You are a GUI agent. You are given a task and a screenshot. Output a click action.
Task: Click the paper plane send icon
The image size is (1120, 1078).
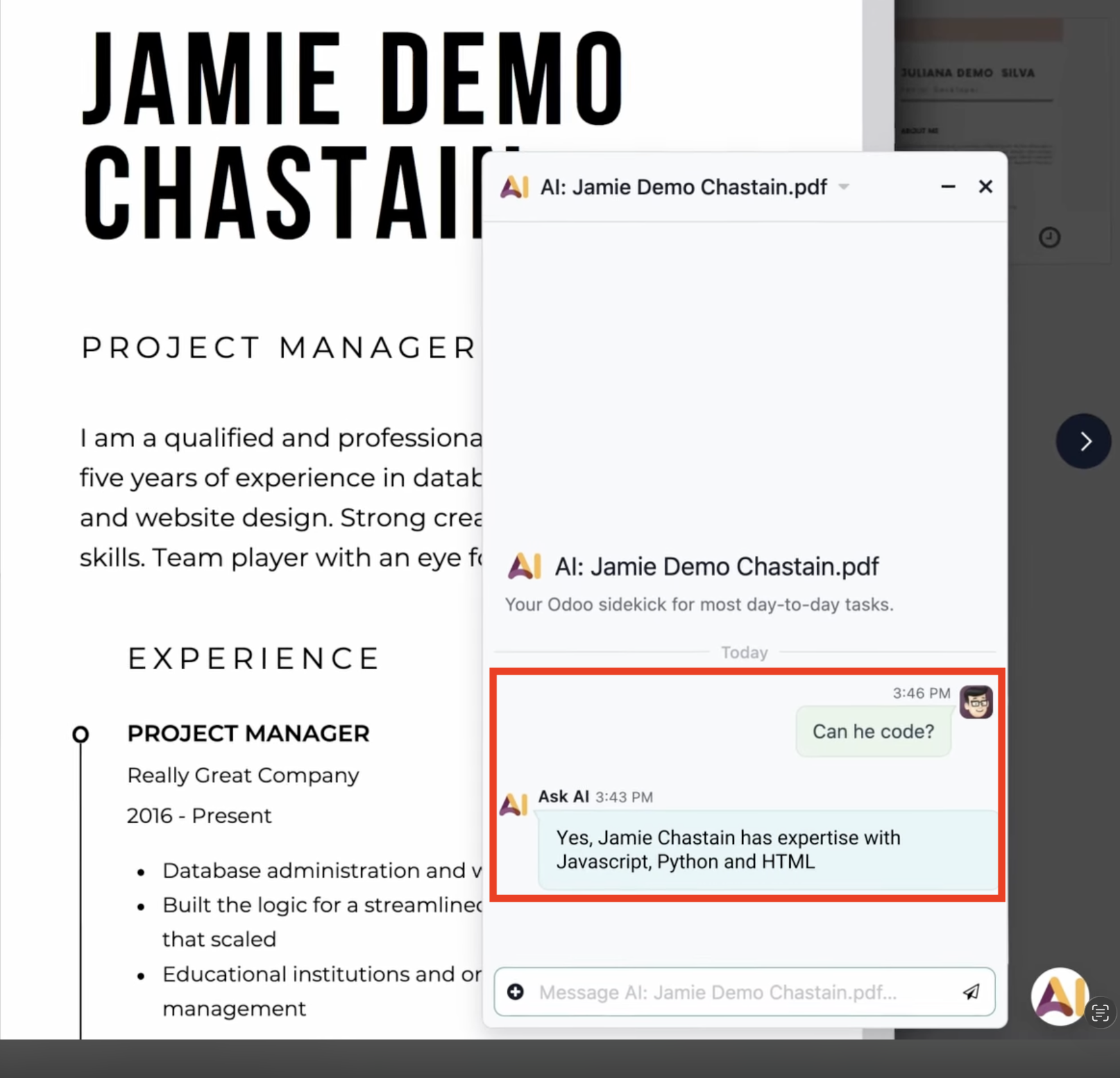click(971, 992)
